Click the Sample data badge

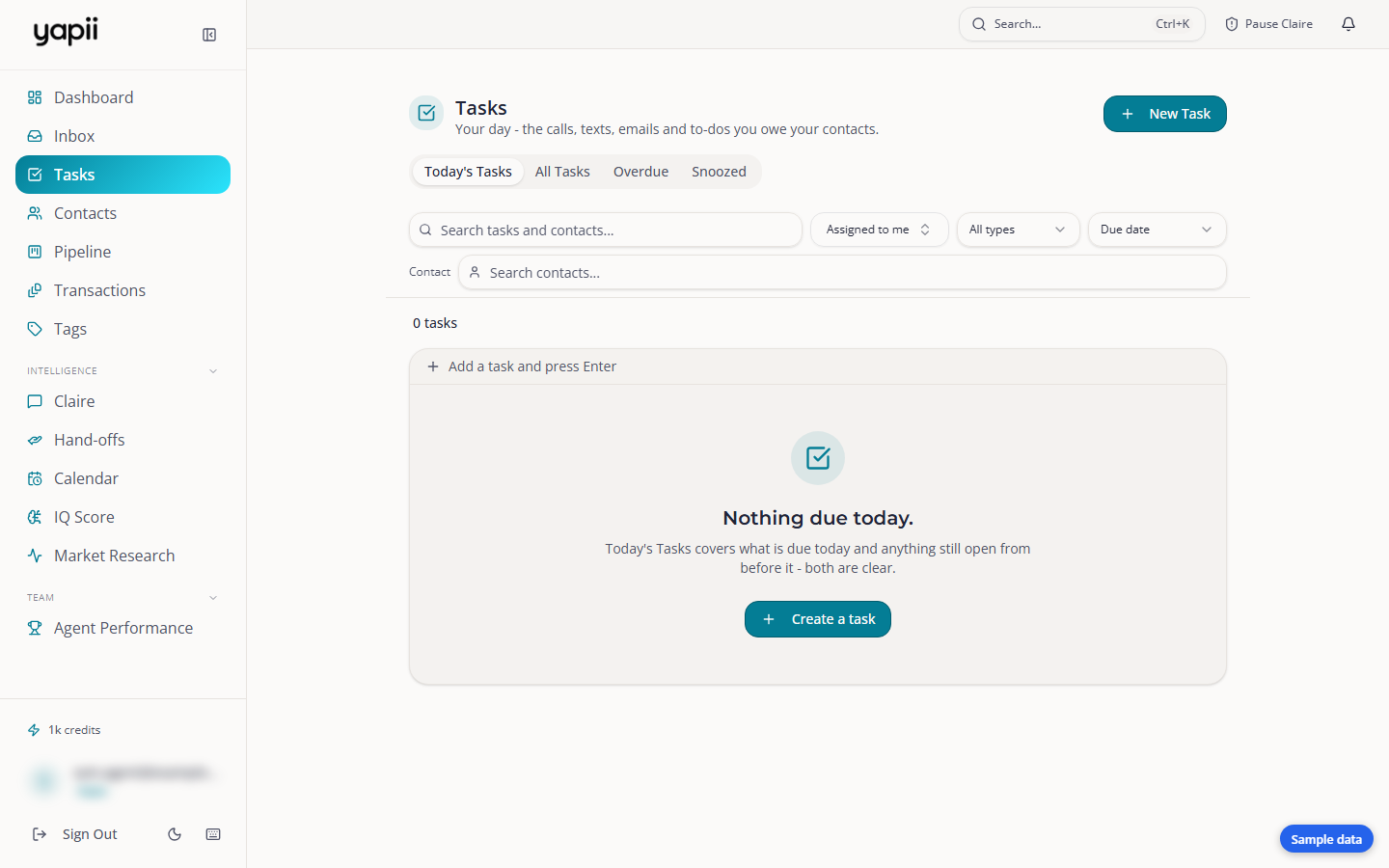[x=1326, y=839]
